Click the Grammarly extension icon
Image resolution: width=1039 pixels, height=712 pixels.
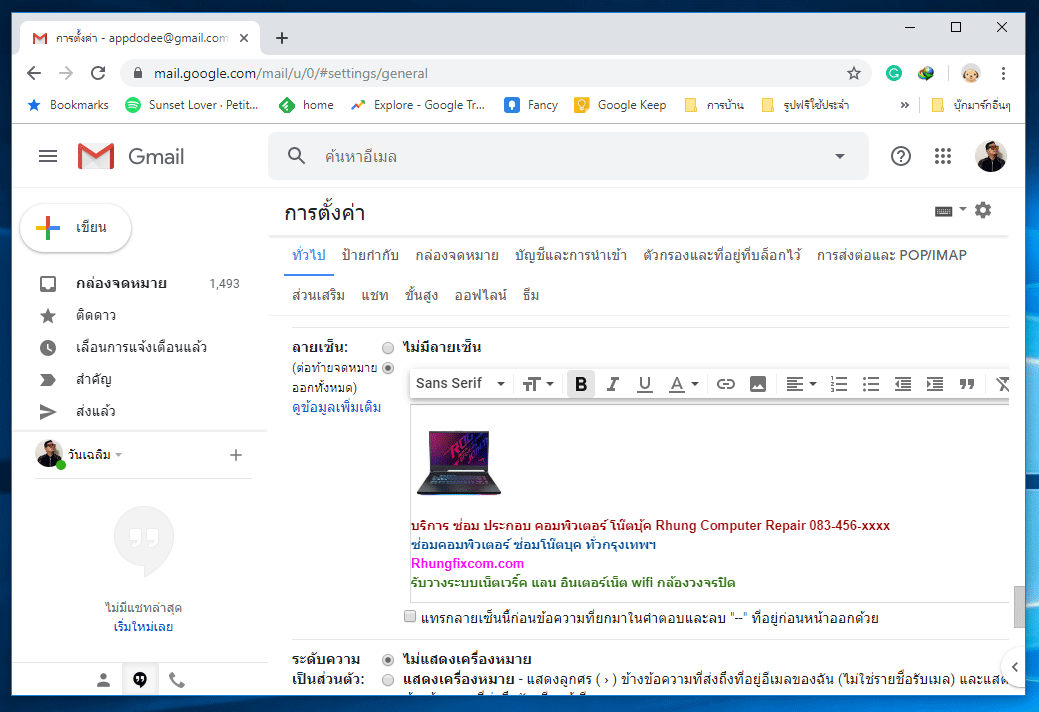click(x=894, y=74)
